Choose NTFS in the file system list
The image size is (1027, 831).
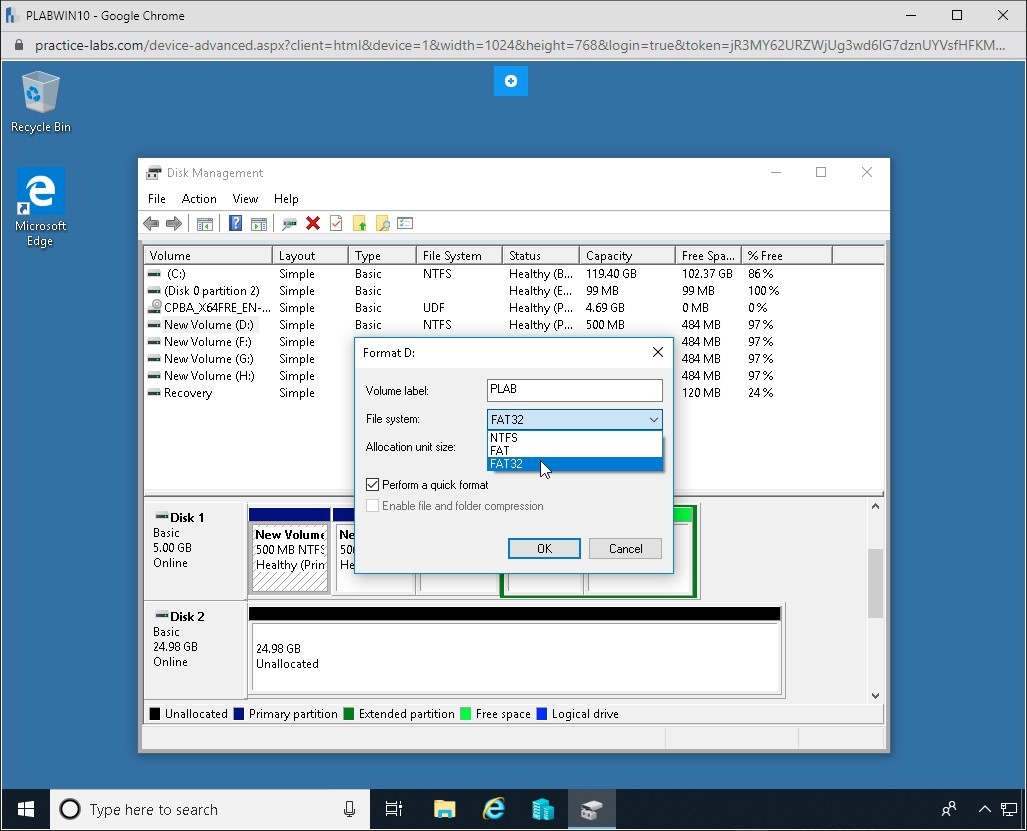coord(575,437)
